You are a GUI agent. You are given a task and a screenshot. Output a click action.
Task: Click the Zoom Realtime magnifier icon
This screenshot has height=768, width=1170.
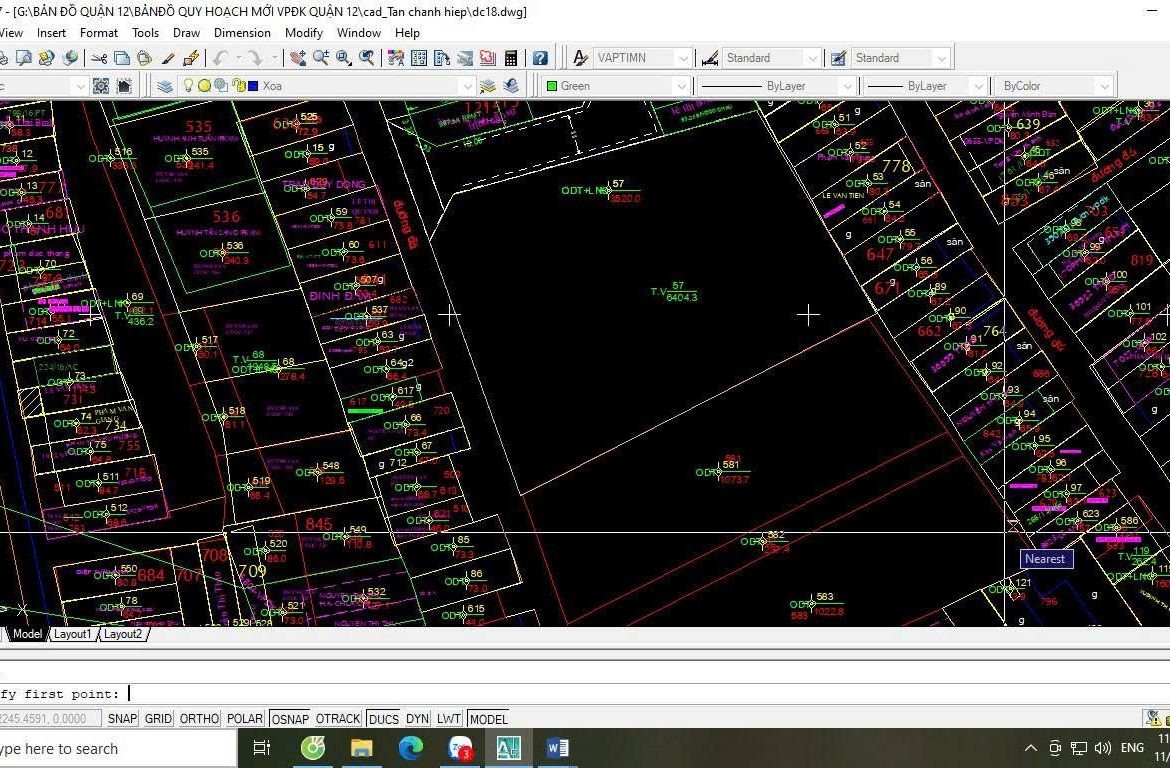[x=321, y=58]
